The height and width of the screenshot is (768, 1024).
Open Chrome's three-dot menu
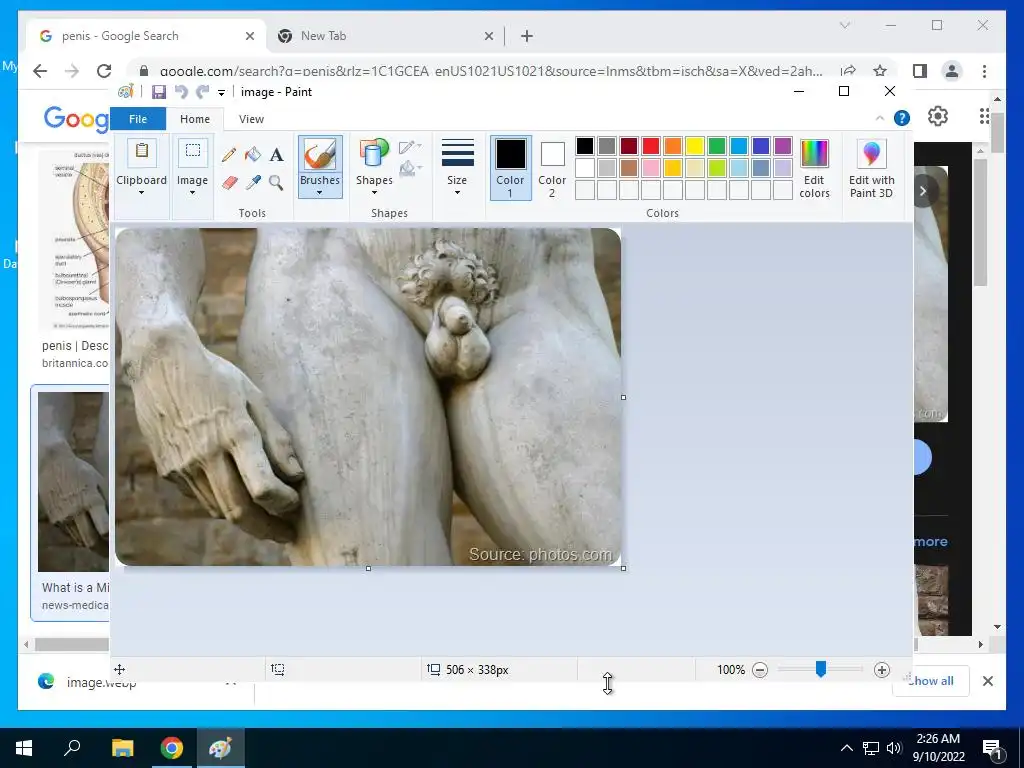(x=984, y=71)
